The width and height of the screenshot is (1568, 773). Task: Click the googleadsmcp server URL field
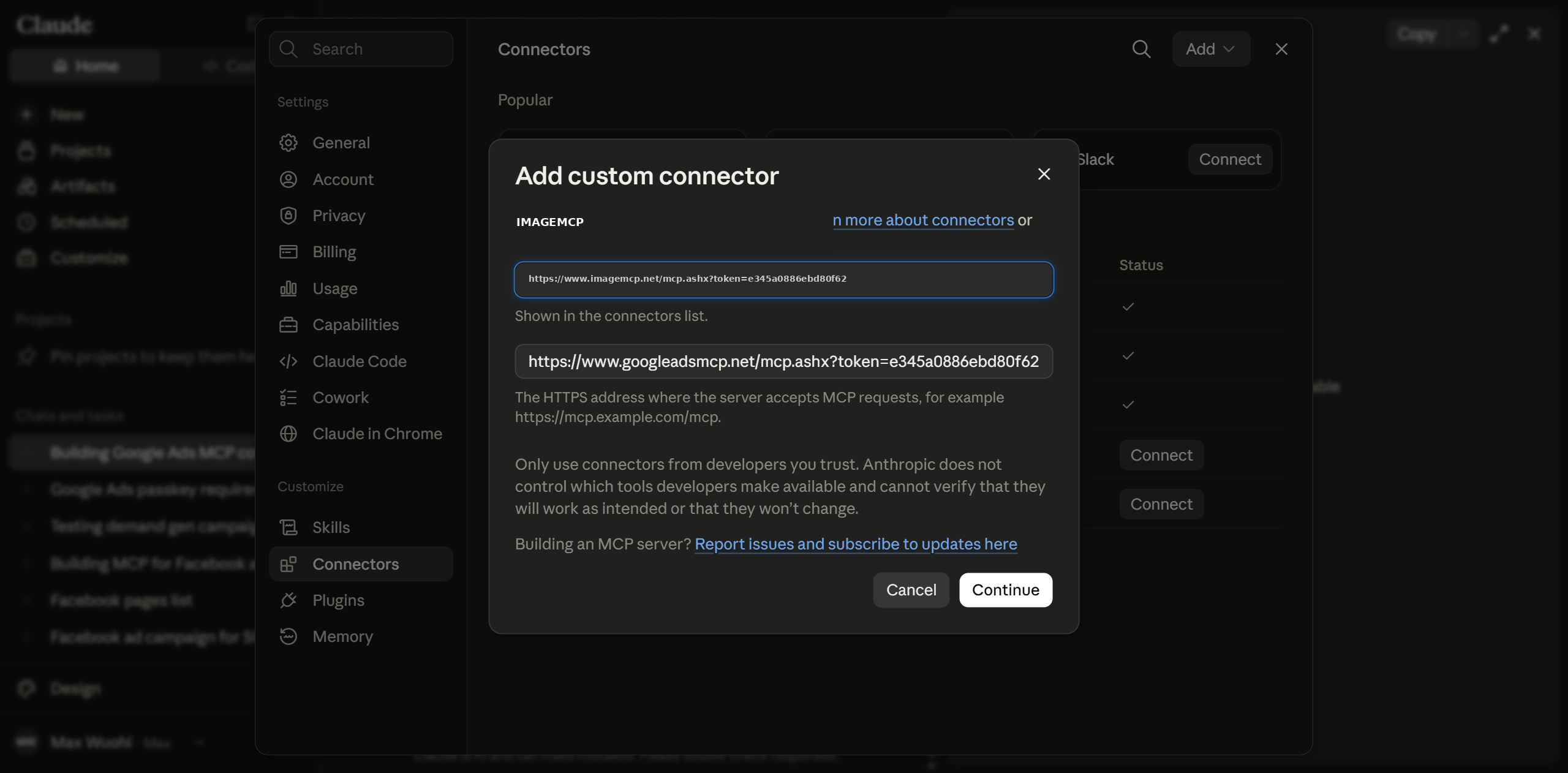click(x=783, y=361)
